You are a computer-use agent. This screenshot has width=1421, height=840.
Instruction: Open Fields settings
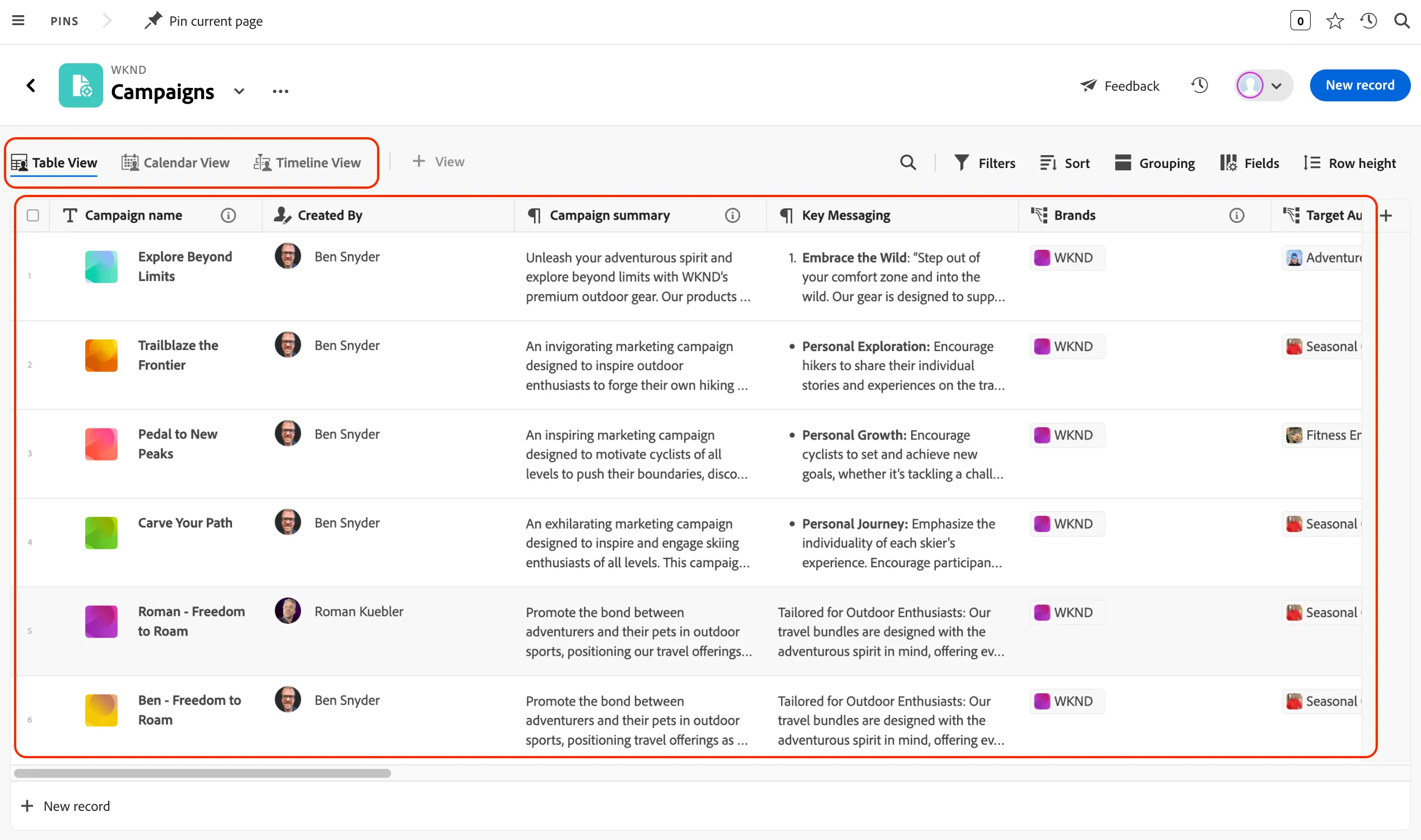coord(1250,163)
